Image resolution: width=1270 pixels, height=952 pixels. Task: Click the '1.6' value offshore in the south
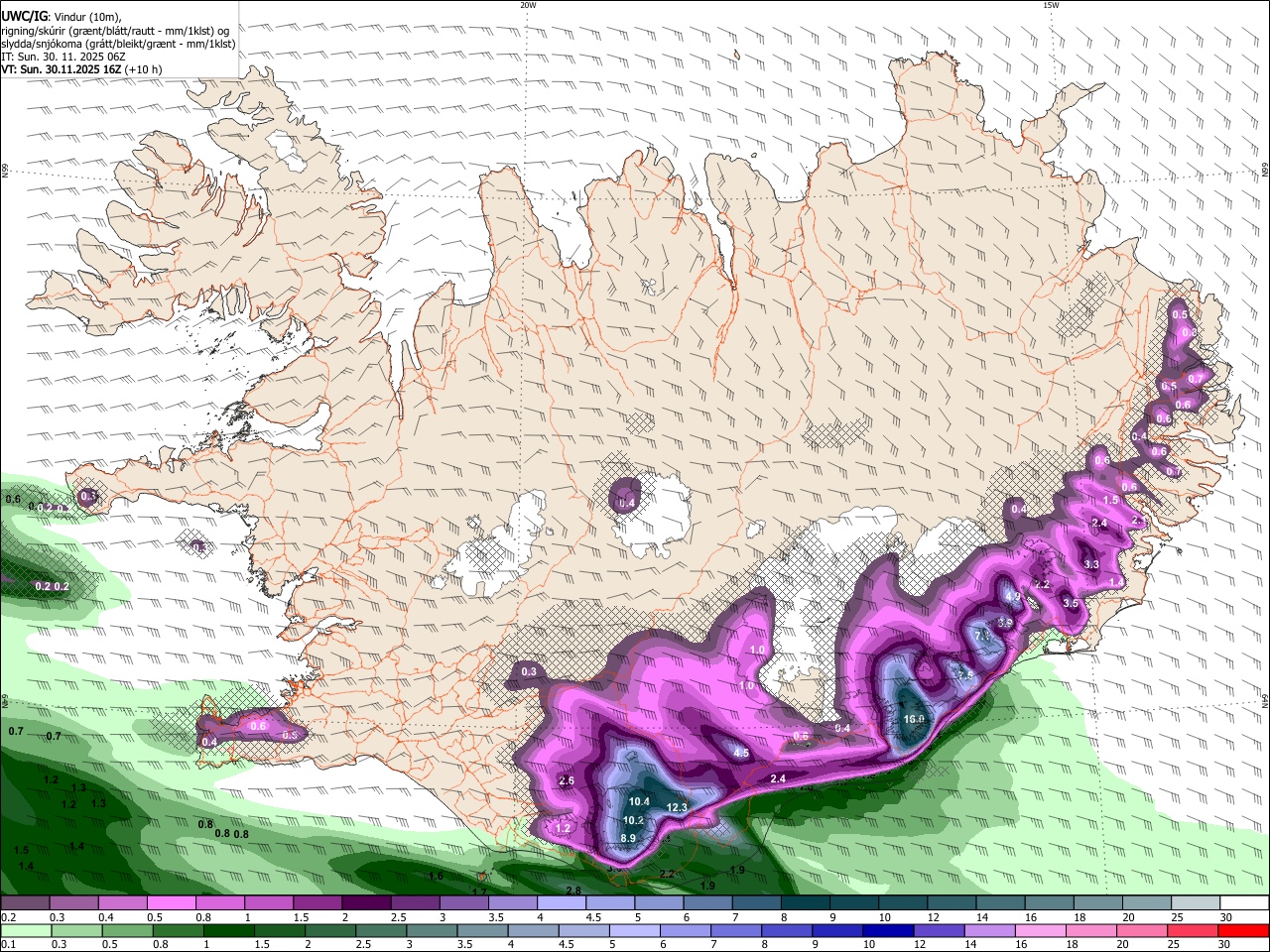click(x=436, y=876)
